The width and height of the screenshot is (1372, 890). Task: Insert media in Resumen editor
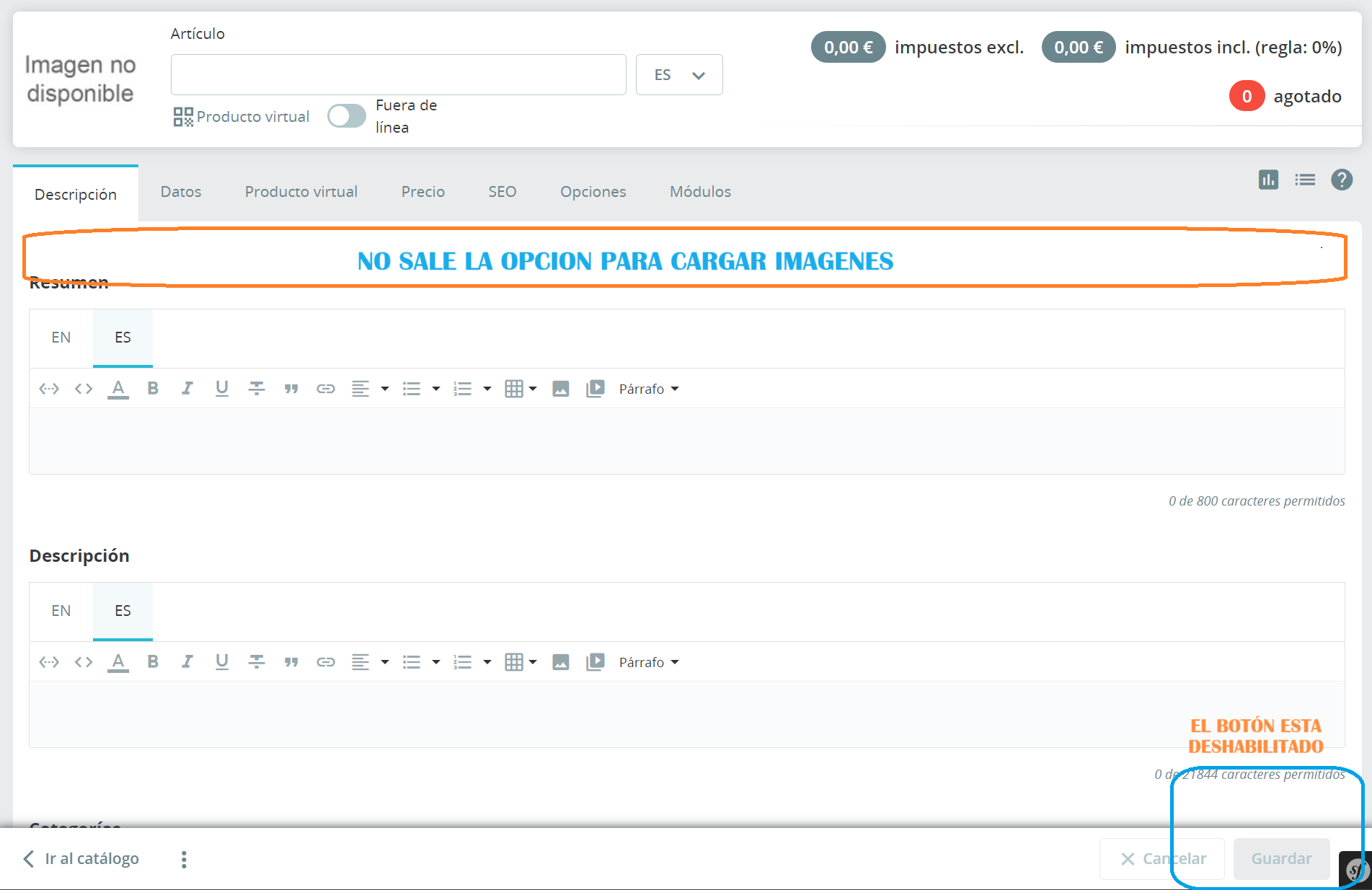coord(596,389)
